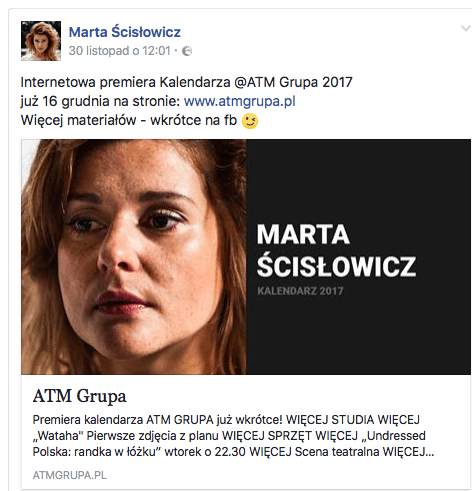Click the winking face emoji
Image resolution: width=472 pixels, height=491 pixels.
pos(250,121)
